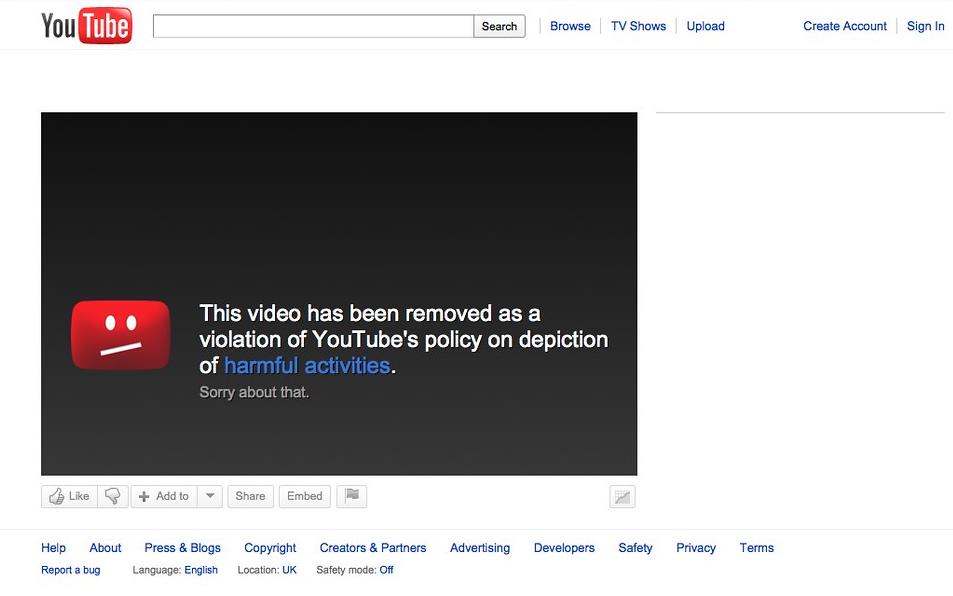Open the Copyright footer link
This screenshot has width=953, height=596.
270,547
